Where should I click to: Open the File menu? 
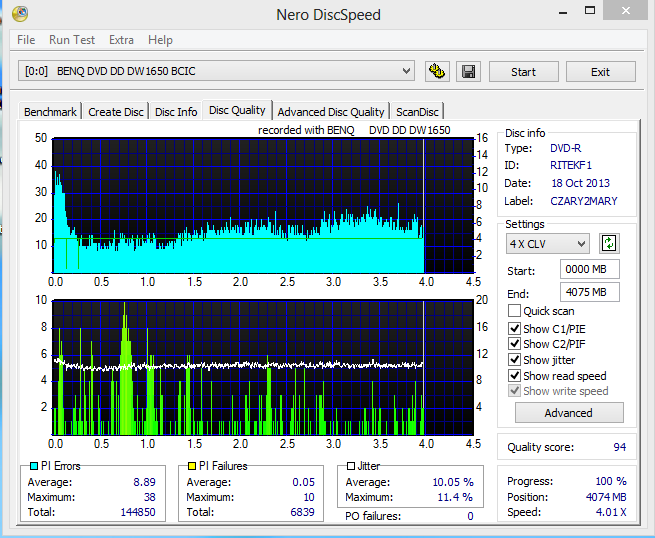(x=26, y=40)
